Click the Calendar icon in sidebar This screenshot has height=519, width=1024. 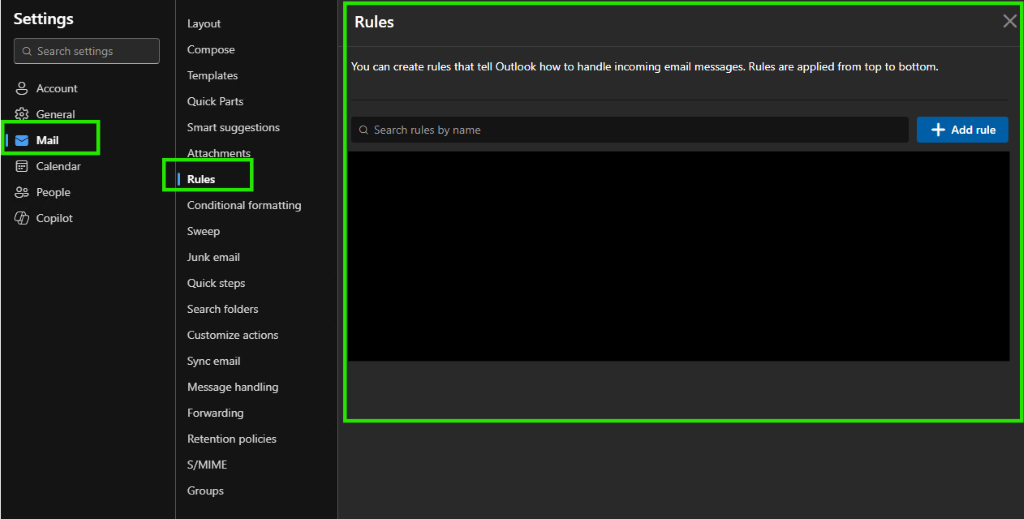[22, 166]
